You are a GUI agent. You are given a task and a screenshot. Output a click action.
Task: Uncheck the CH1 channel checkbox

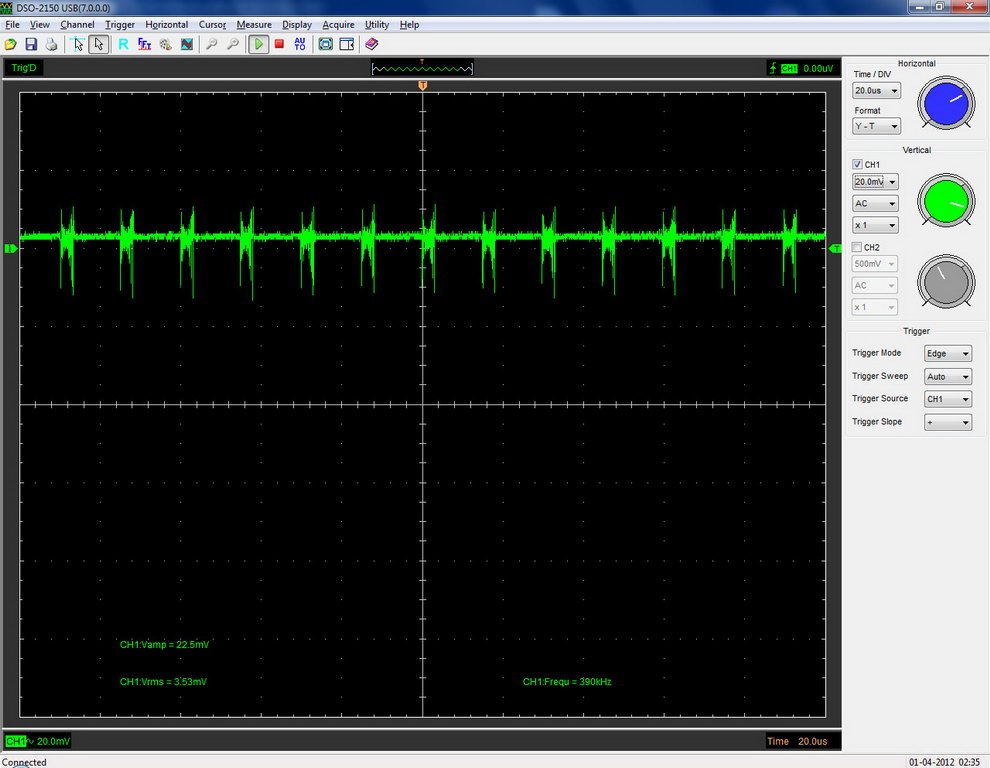[858, 164]
